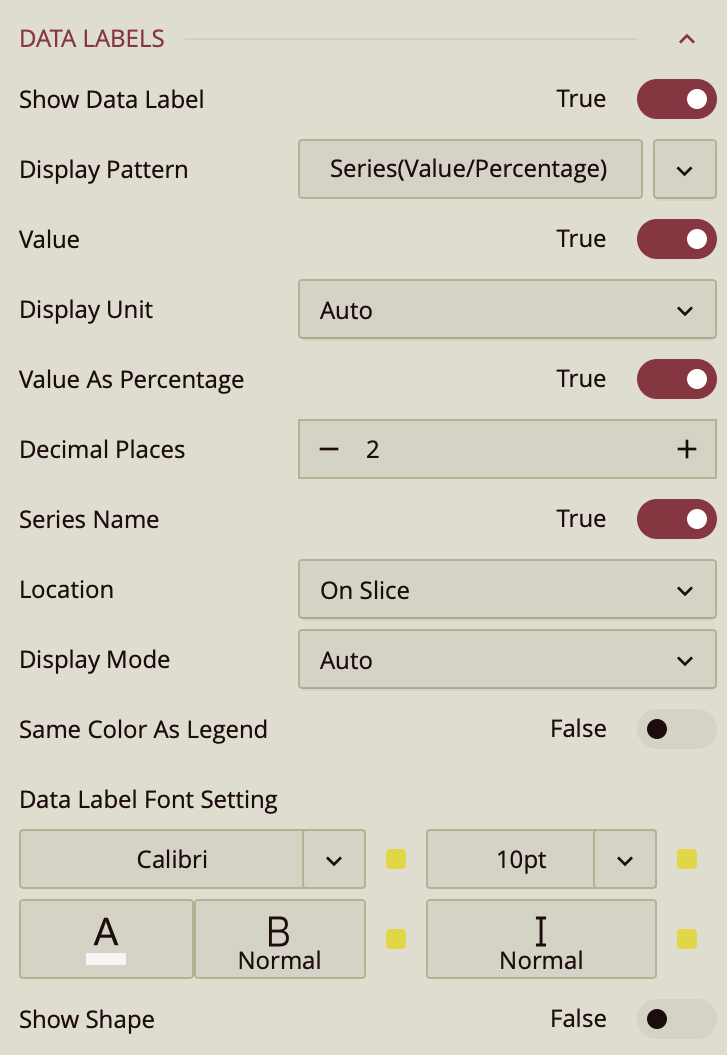Switch off the Series Name toggle
The image size is (727, 1055).
tap(676, 519)
